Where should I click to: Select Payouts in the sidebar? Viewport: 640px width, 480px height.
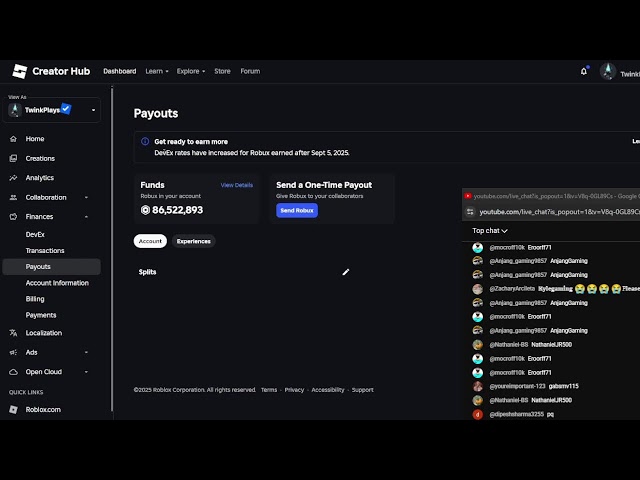51,267
